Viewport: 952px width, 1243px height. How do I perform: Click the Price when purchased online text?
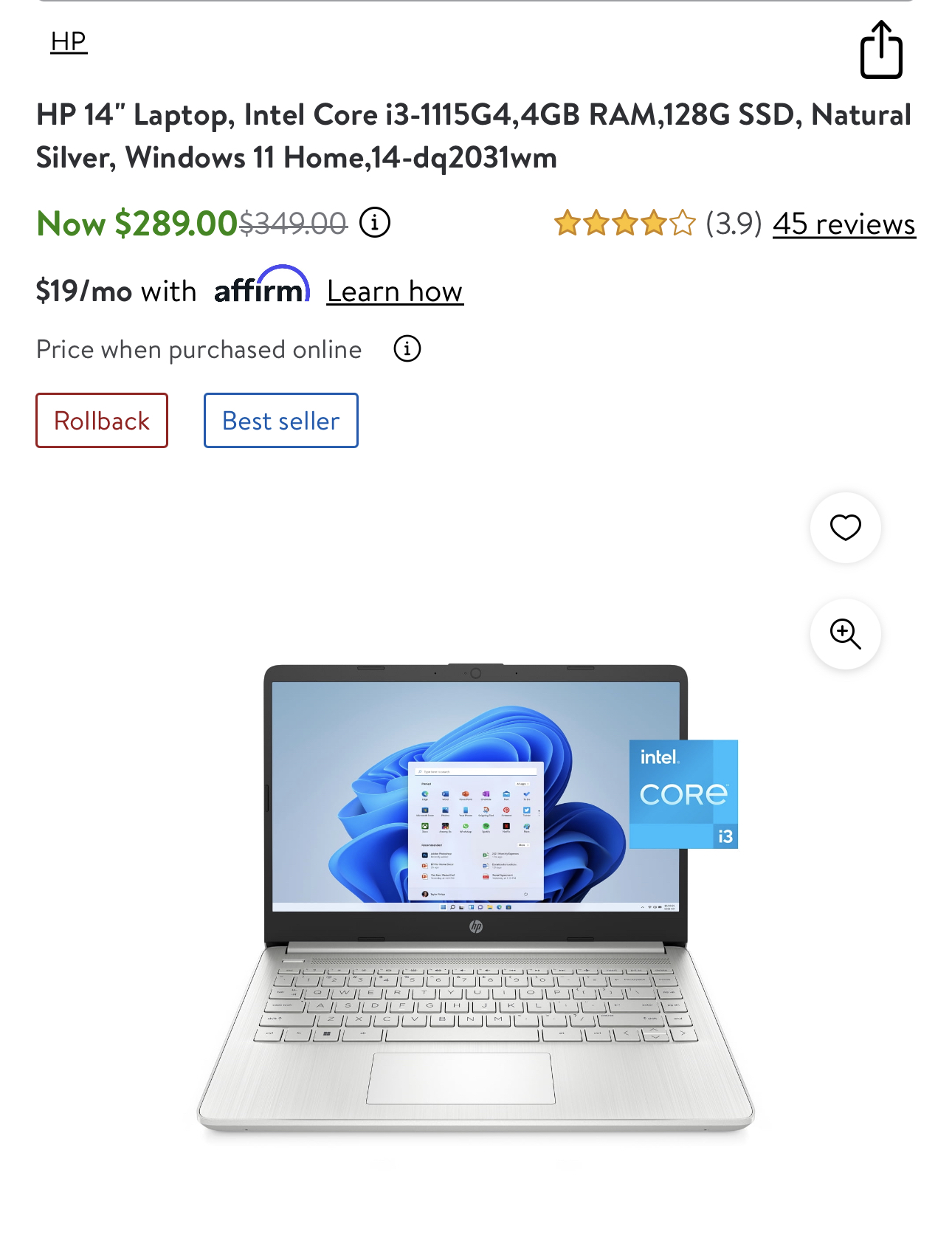click(x=199, y=349)
